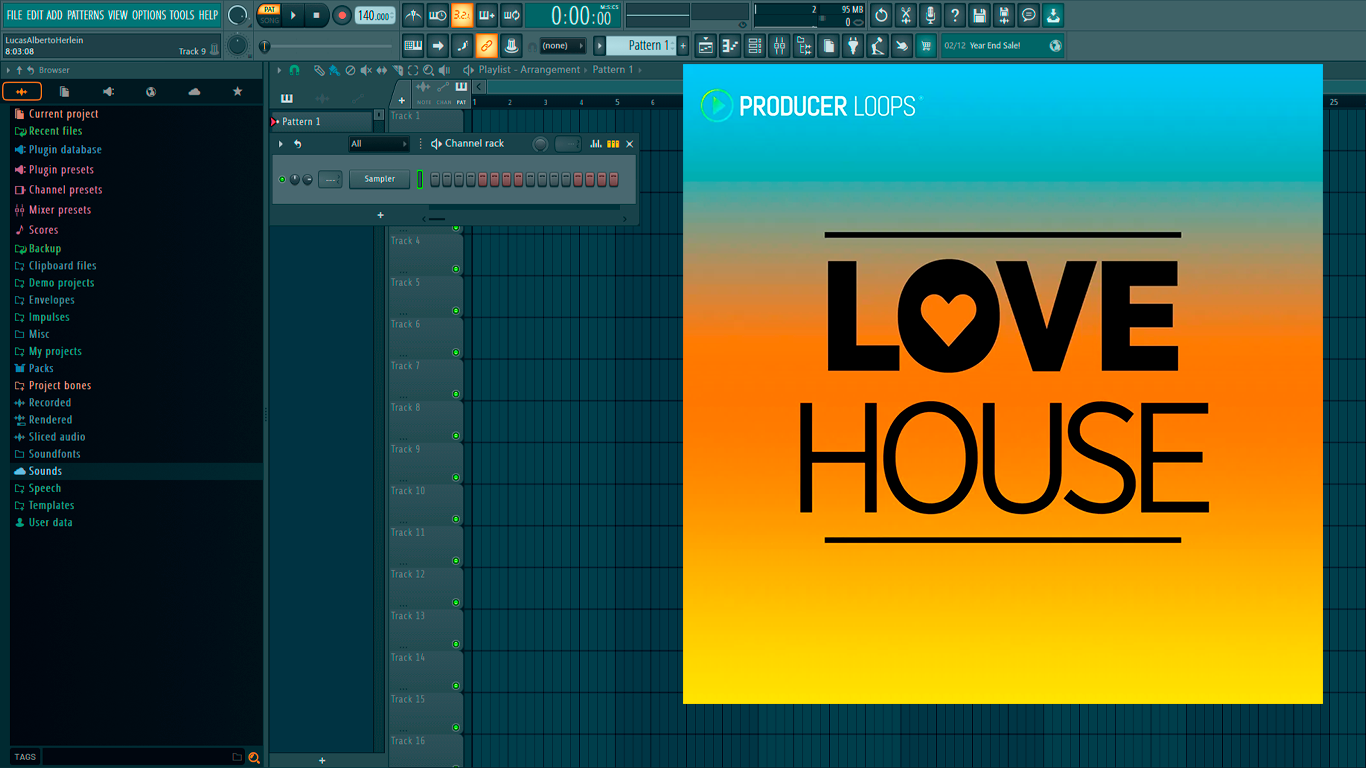Open the shopping cart store icon
The image size is (1366, 768).
click(926, 45)
